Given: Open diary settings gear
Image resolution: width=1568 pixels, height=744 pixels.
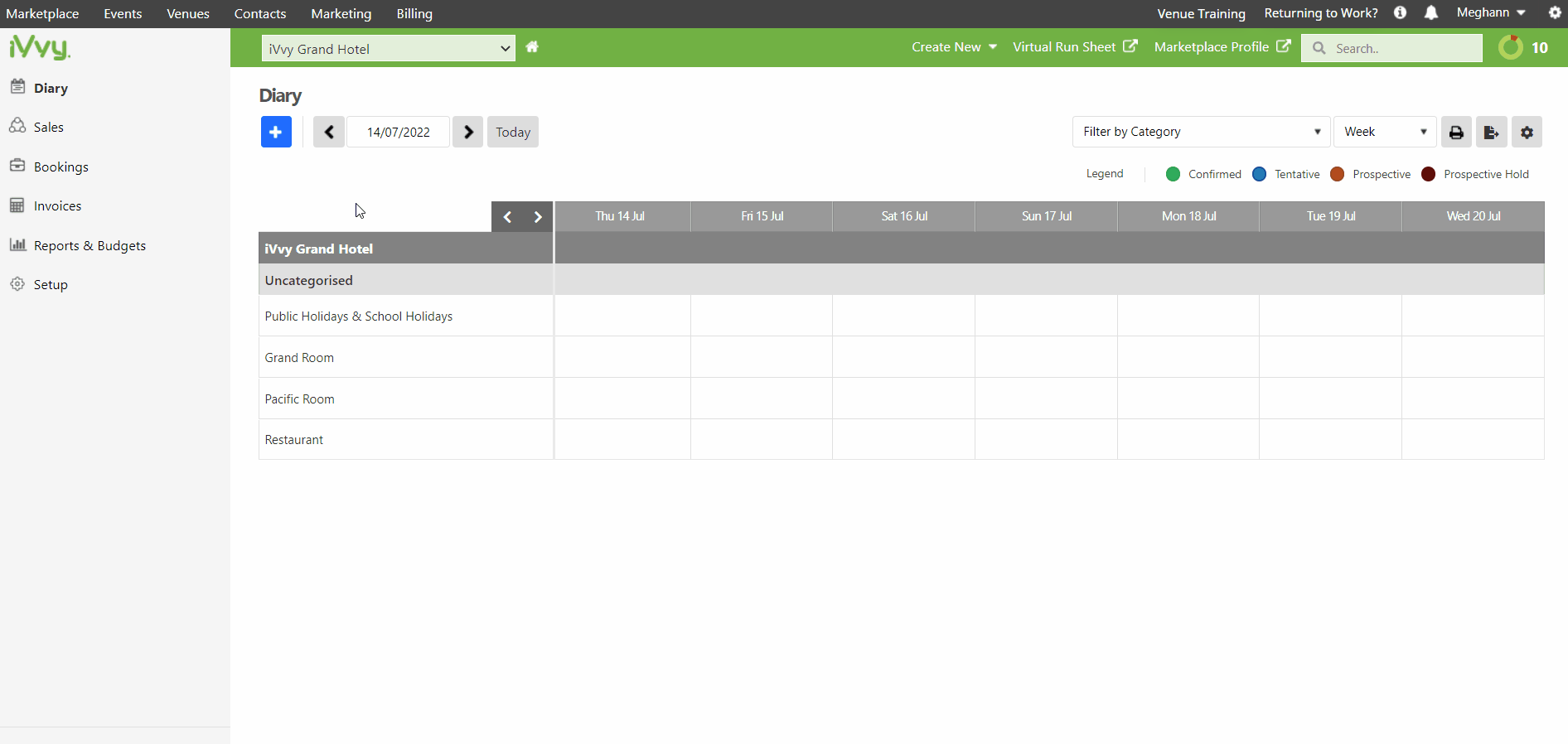Looking at the screenshot, I should pyautogui.click(x=1527, y=132).
